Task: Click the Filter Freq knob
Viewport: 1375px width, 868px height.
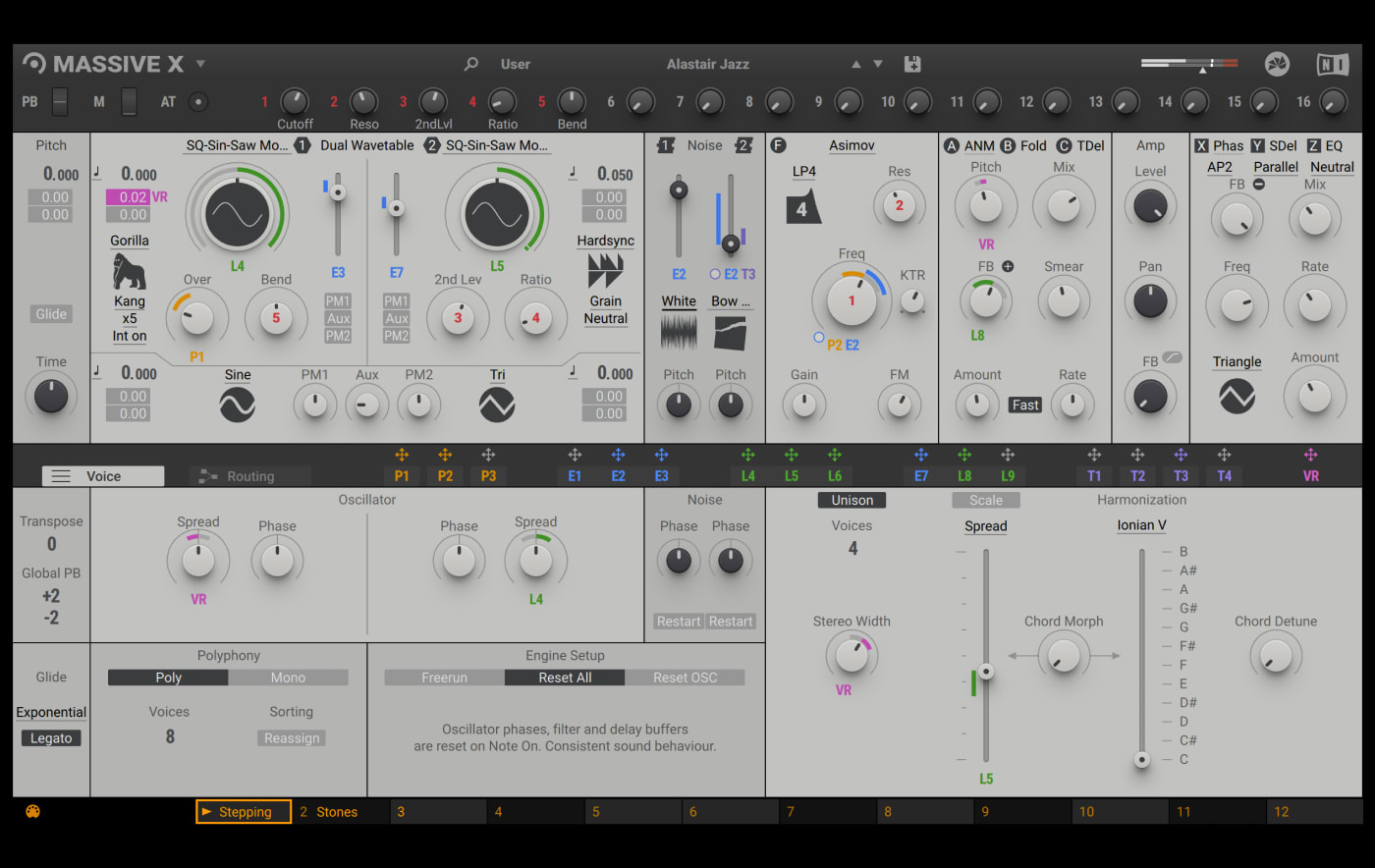Action: (852, 301)
